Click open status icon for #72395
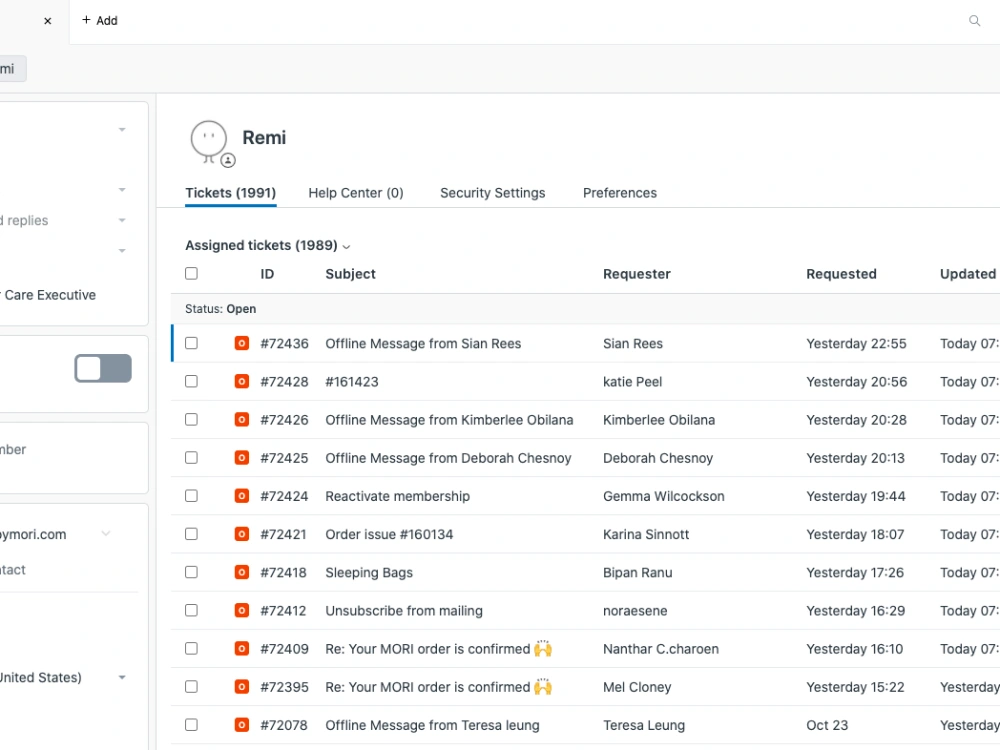Screen dimensions: 1000x750 (242, 687)
